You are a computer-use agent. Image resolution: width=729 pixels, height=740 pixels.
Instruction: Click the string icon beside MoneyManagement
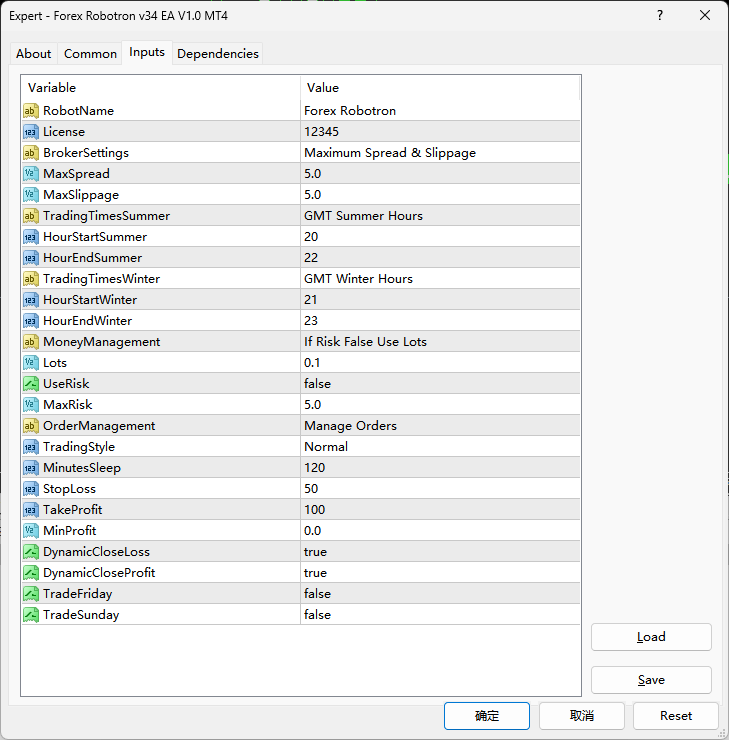coord(31,342)
